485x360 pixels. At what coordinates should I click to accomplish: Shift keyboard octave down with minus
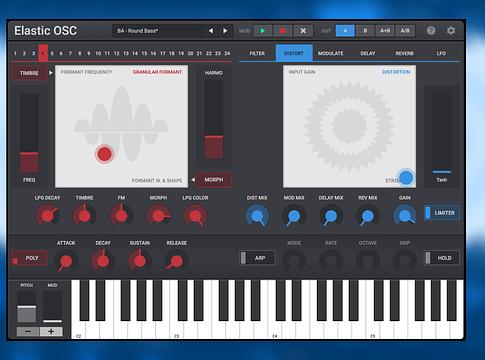pyautogui.click(x=28, y=332)
